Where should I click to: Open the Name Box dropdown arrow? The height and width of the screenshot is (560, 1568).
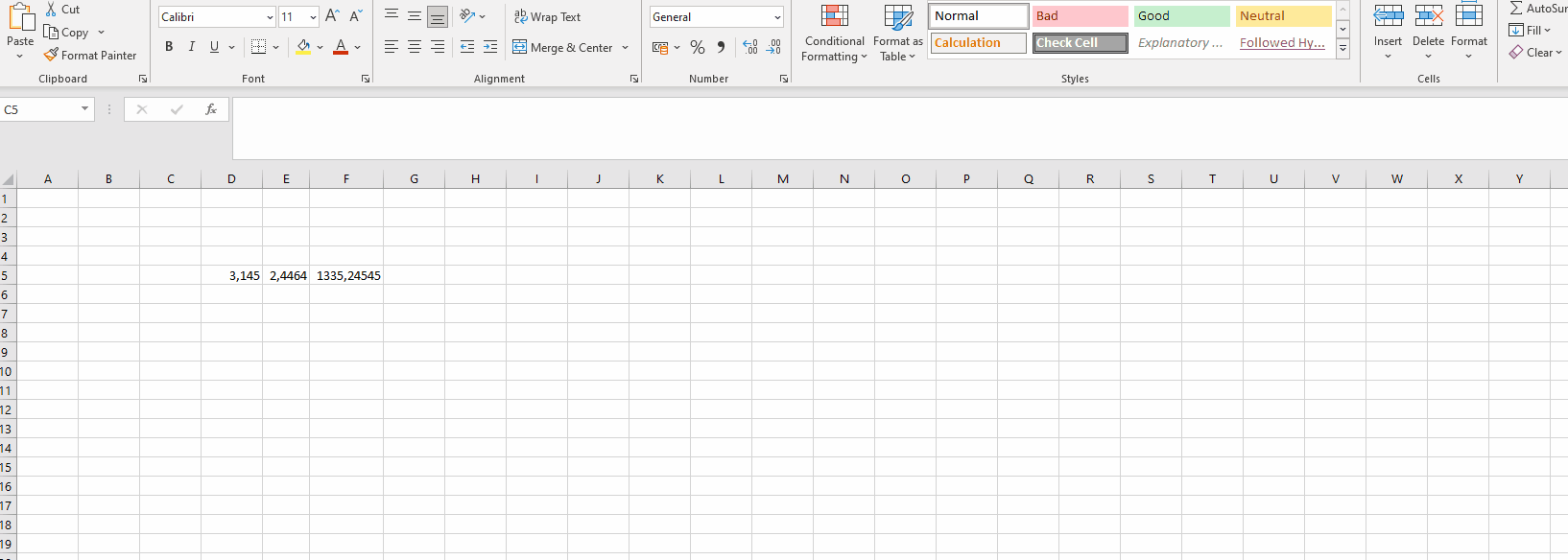pos(84,109)
